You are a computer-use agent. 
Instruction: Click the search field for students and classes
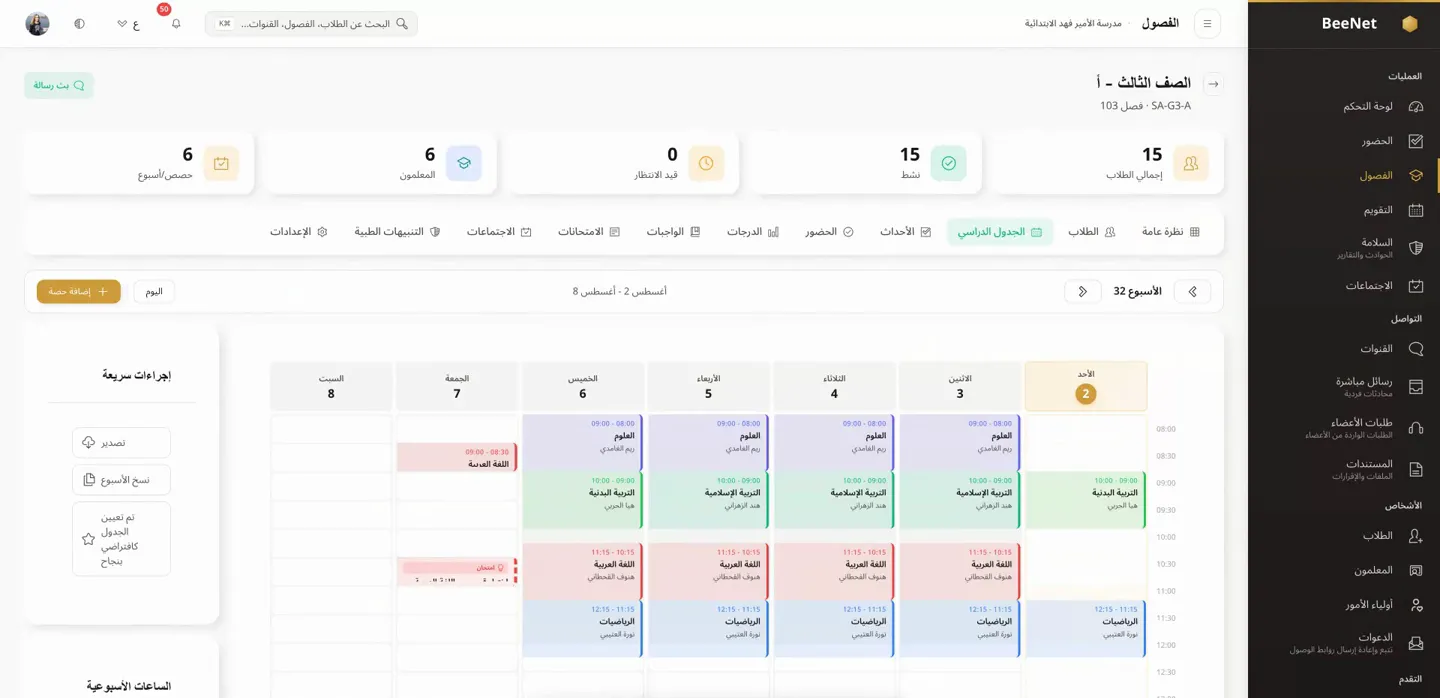tap(311, 23)
